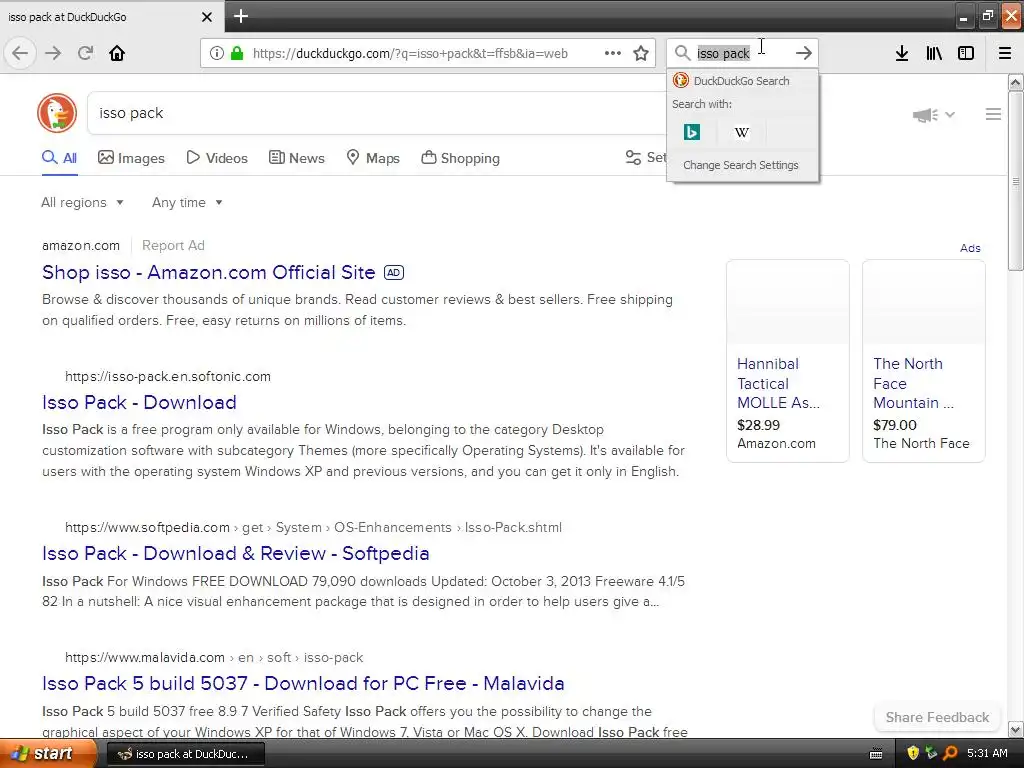1024x768 pixels.
Task: Expand the All regions dropdown
Action: pyautogui.click(x=82, y=202)
